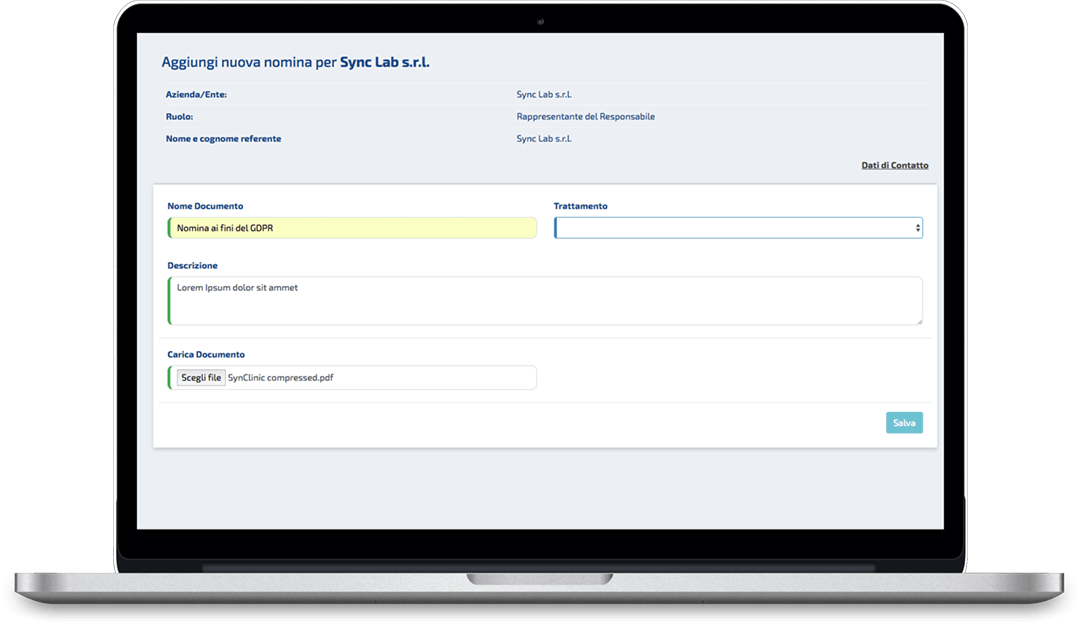Click the Salva button
1080x624 pixels.
[x=904, y=423]
